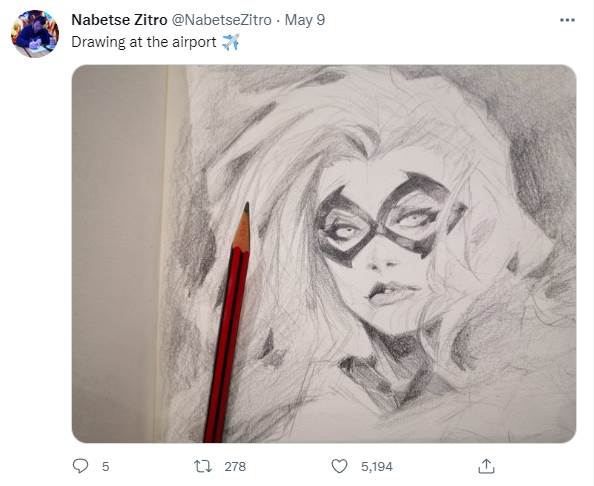Click the like count 5,194
Image resolution: width=594 pixels, height=486 pixels.
pos(377,466)
